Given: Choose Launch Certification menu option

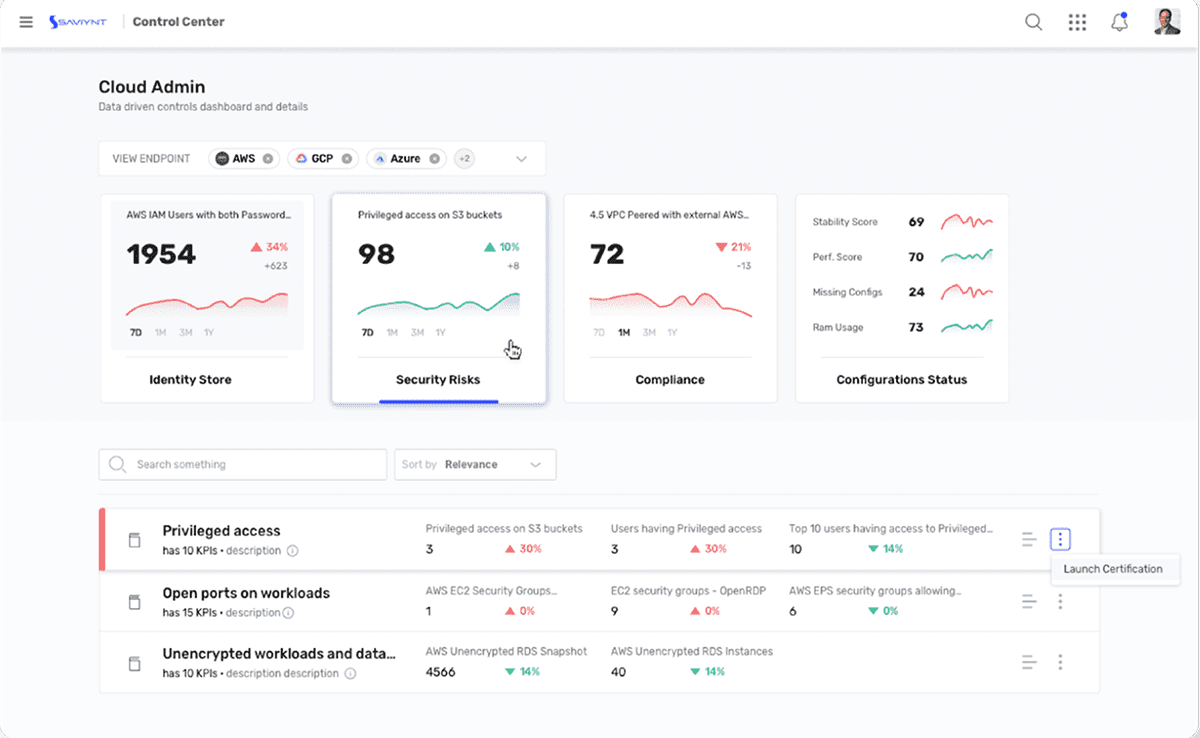Looking at the screenshot, I should [x=1113, y=569].
